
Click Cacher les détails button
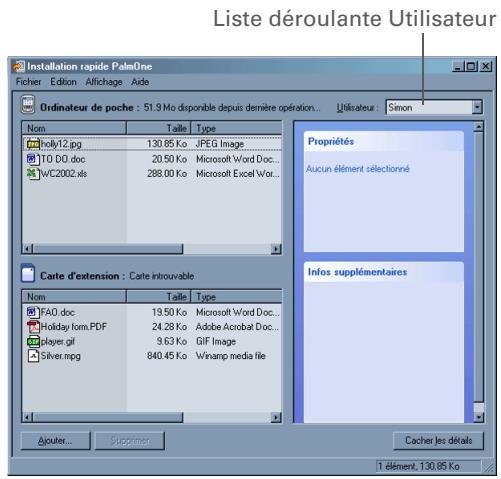click(x=438, y=441)
